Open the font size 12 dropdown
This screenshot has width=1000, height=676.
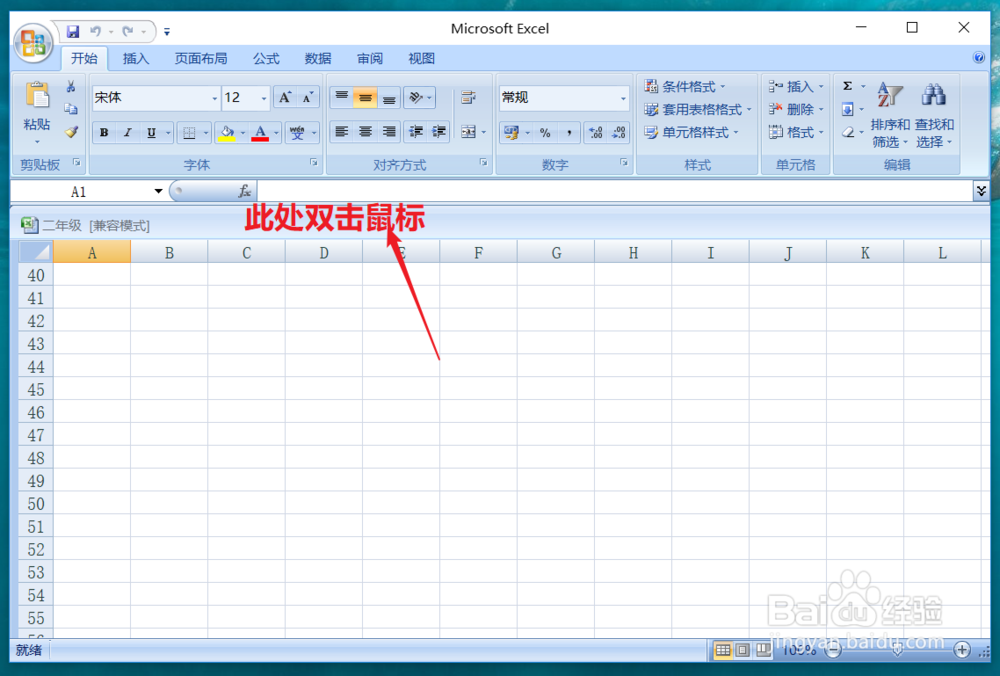click(263, 98)
